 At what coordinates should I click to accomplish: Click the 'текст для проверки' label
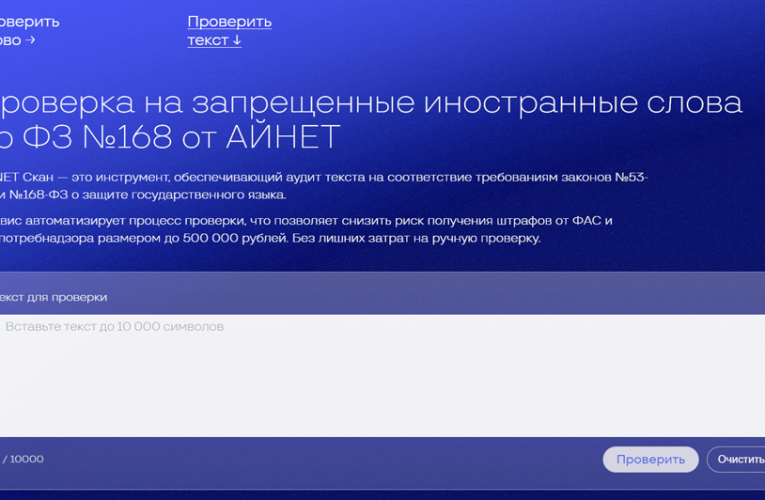[53, 297]
